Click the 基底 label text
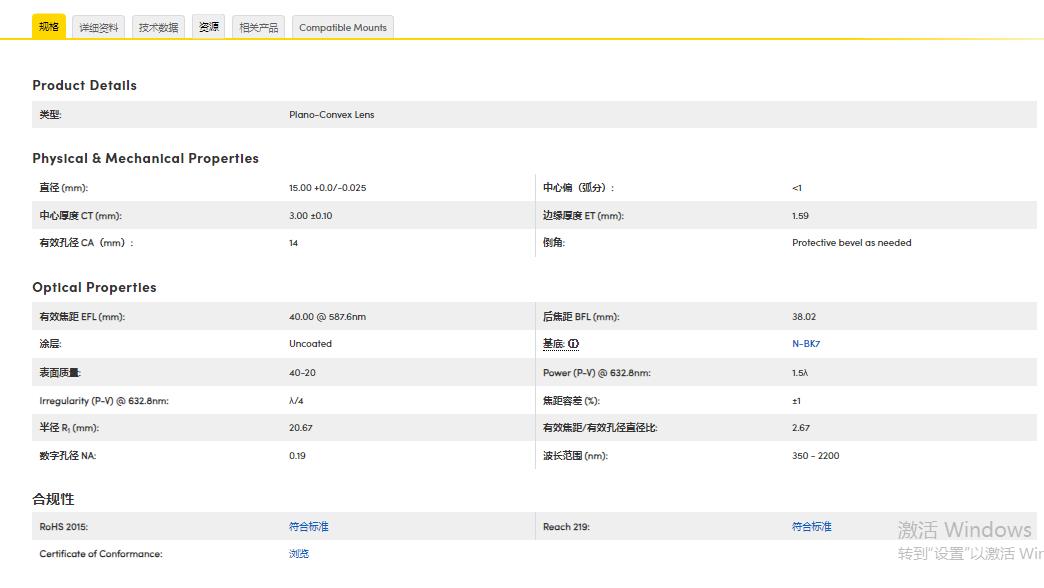 (x=554, y=344)
